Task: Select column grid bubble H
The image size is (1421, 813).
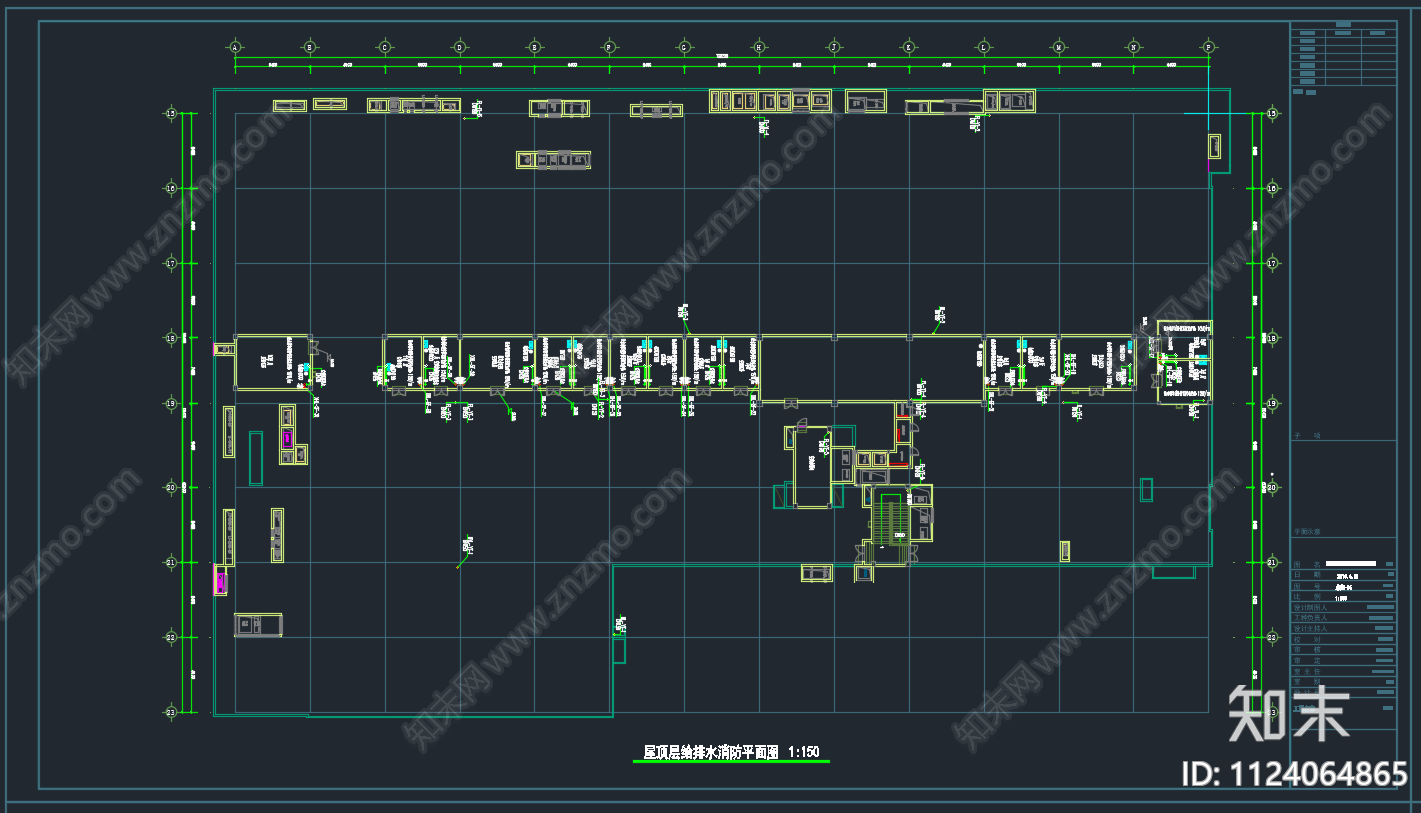Action: tap(759, 47)
